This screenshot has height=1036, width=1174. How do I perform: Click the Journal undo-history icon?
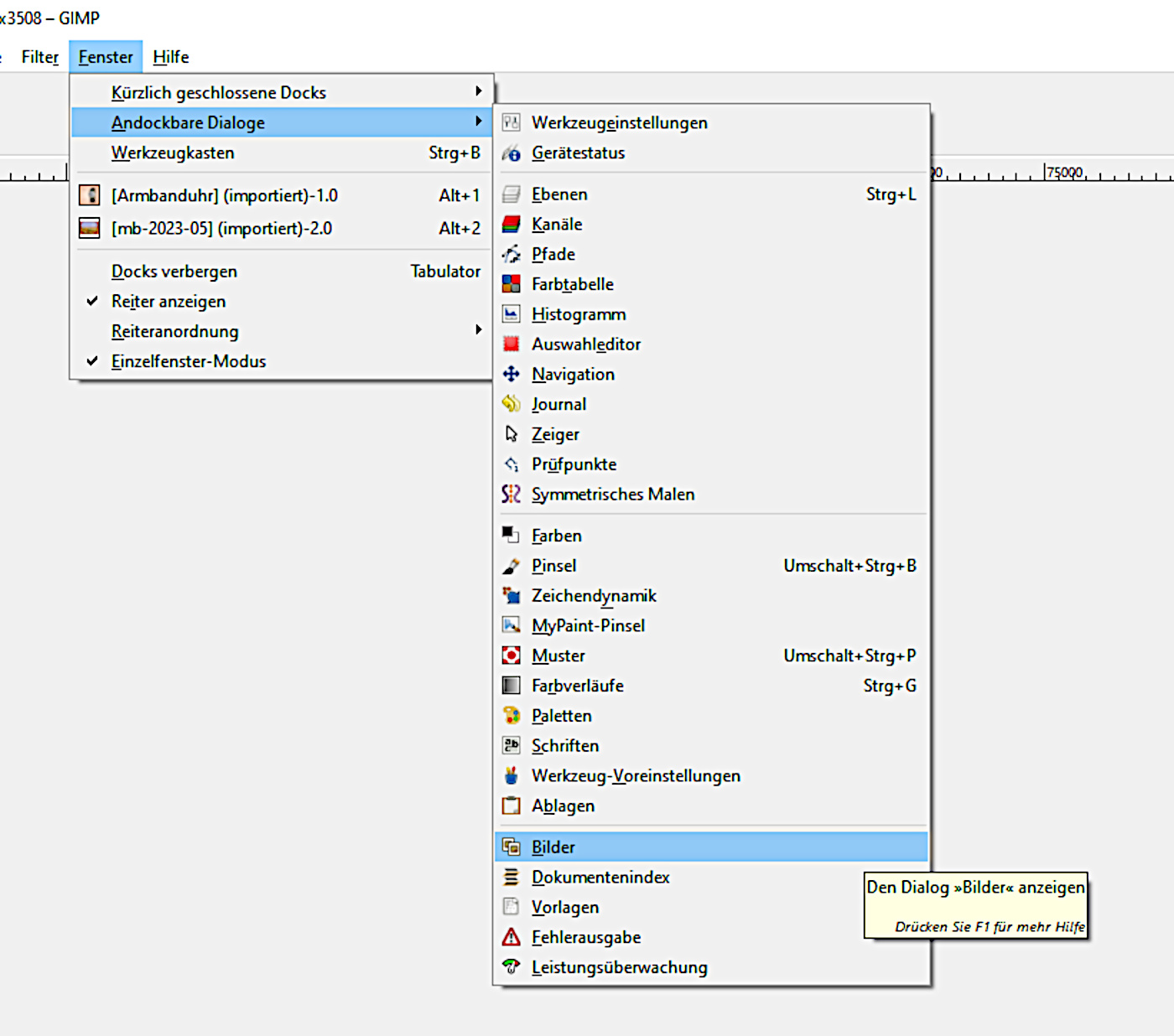pos(511,404)
